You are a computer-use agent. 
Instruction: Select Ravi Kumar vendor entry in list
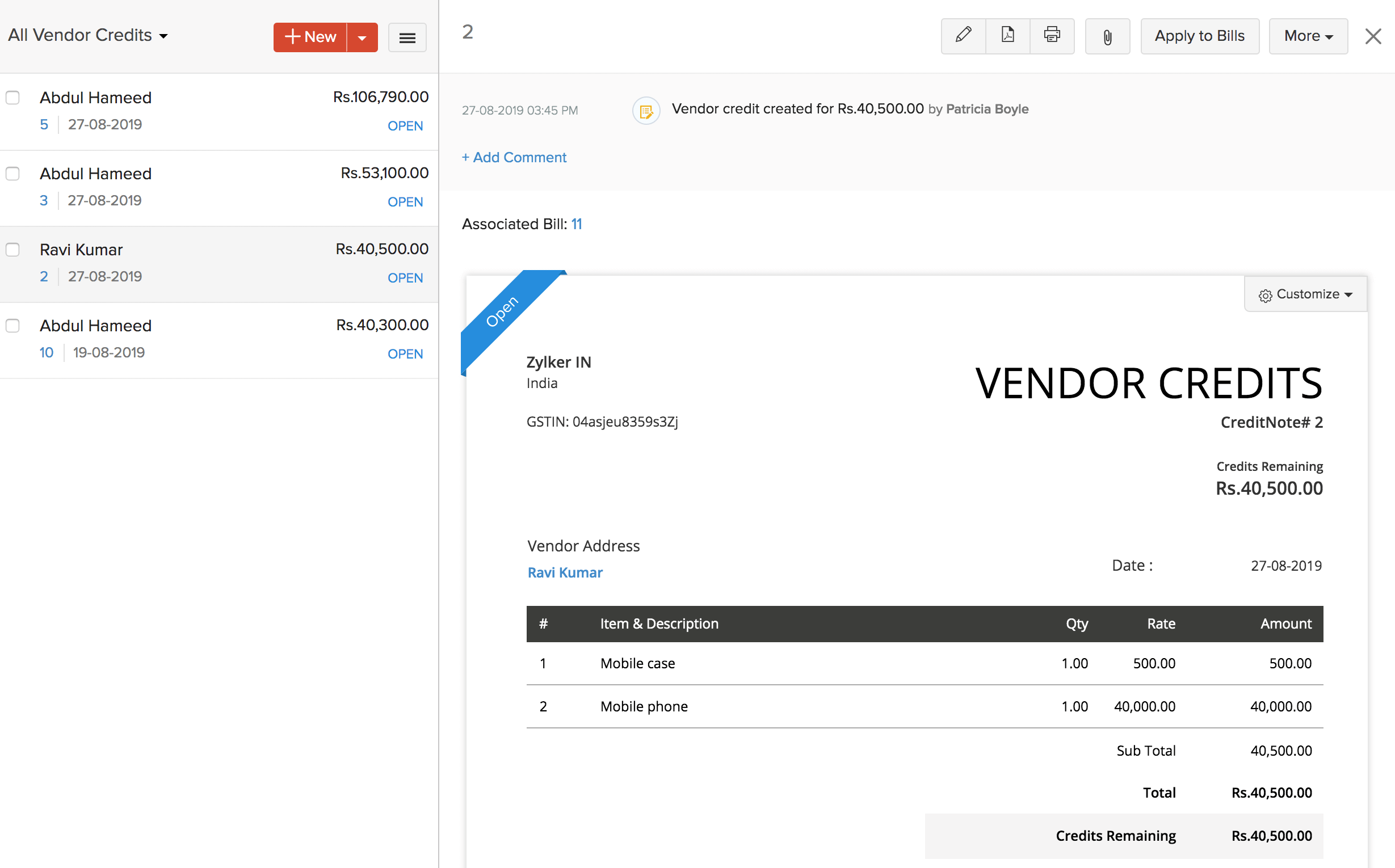click(x=219, y=261)
